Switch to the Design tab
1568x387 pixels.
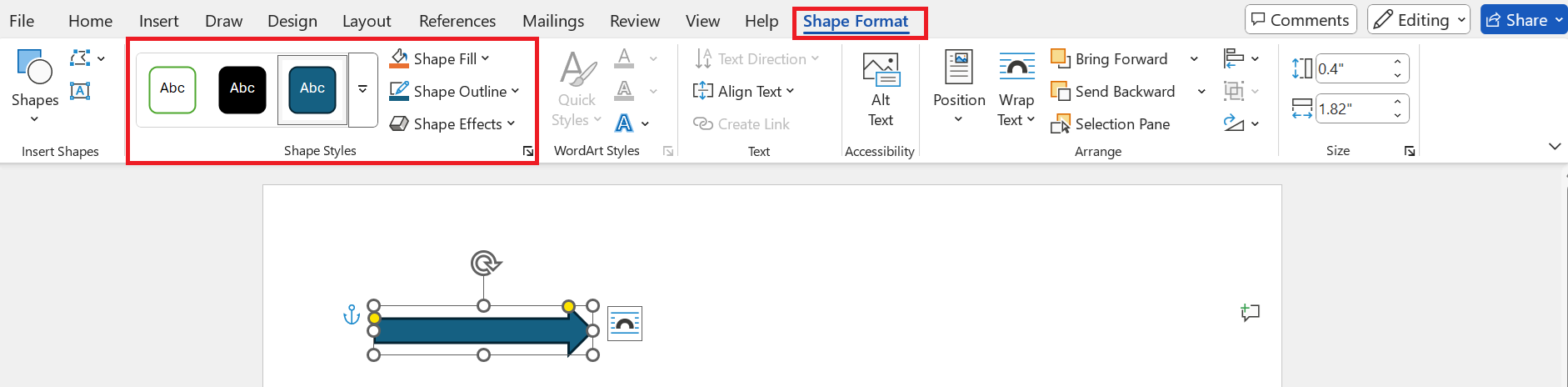pyautogui.click(x=292, y=21)
